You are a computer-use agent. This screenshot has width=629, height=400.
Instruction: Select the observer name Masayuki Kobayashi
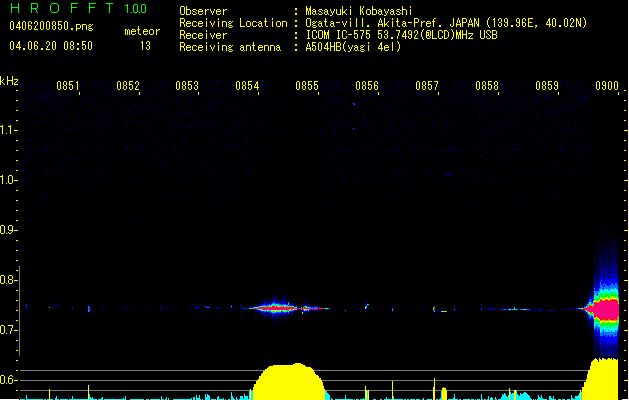[359, 11]
